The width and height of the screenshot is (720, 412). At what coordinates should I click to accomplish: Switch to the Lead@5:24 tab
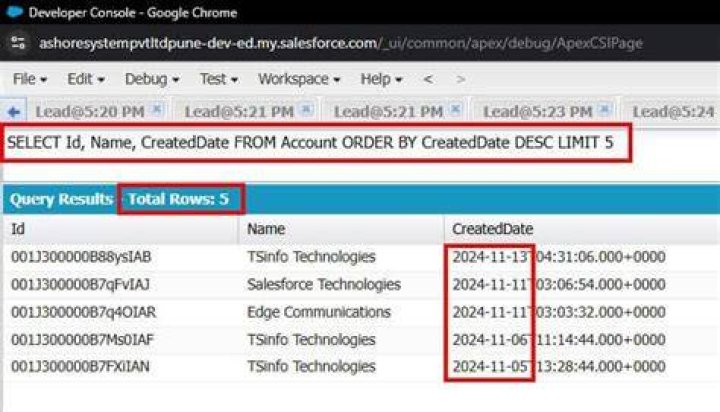(673, 112)
